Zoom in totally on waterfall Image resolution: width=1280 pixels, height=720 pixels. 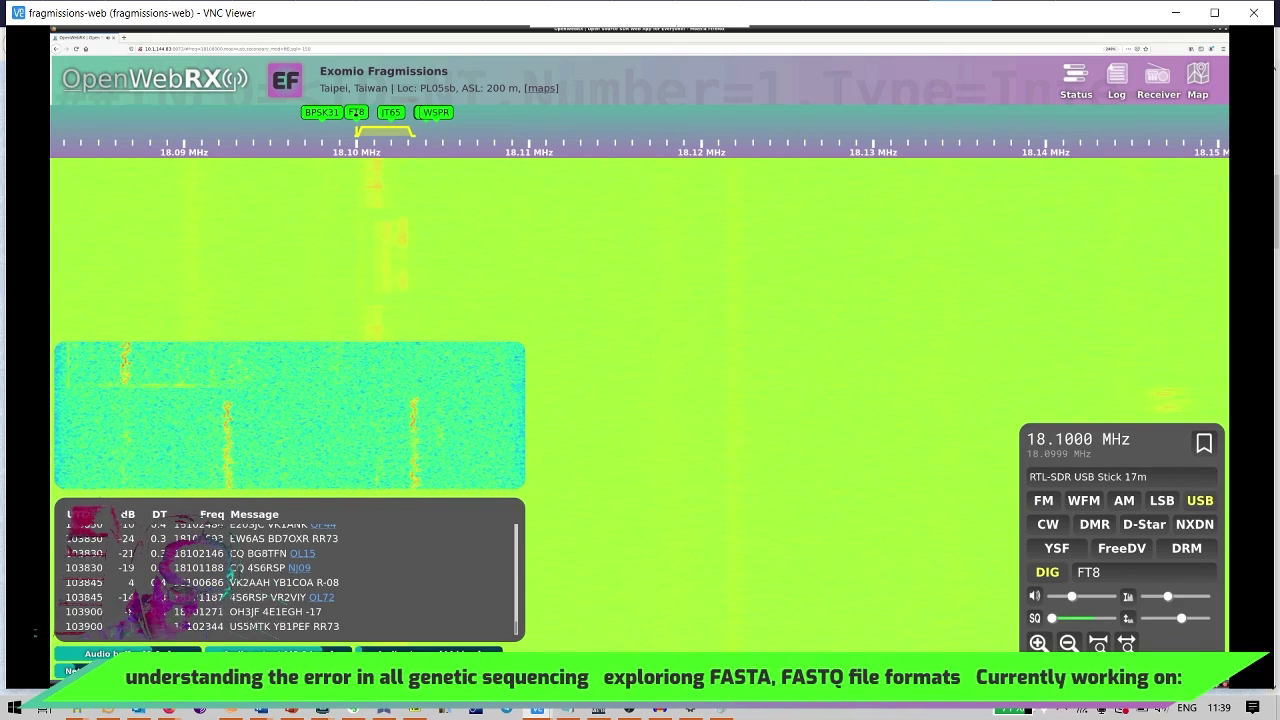(1098, 644)
